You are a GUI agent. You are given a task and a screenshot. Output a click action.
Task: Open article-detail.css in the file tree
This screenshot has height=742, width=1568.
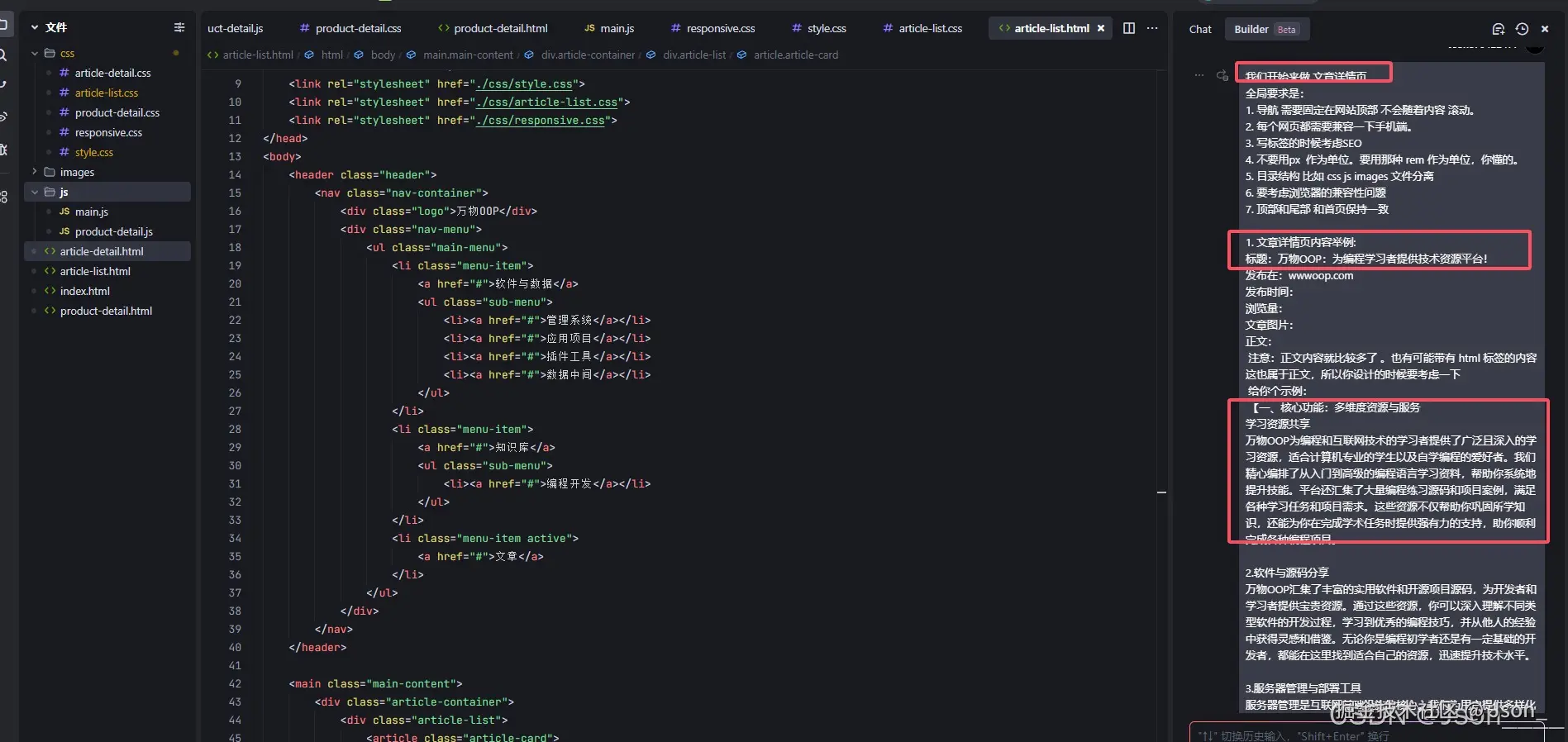[112, 73]
